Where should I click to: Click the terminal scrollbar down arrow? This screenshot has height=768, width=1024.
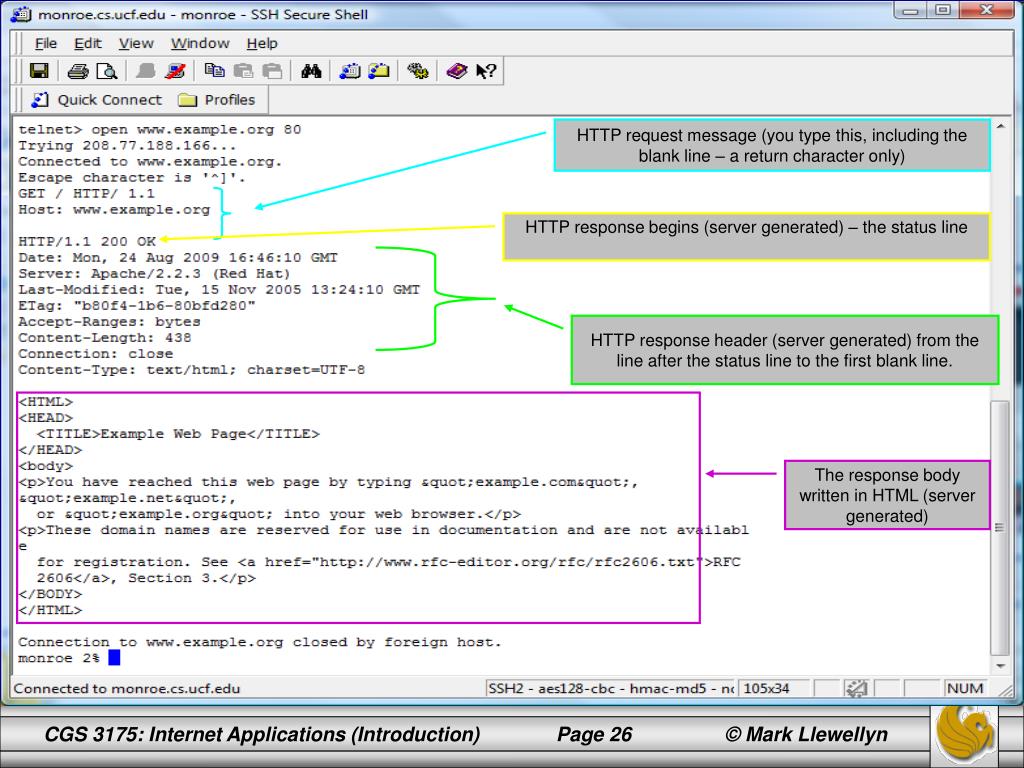[x=1000, y=666]
